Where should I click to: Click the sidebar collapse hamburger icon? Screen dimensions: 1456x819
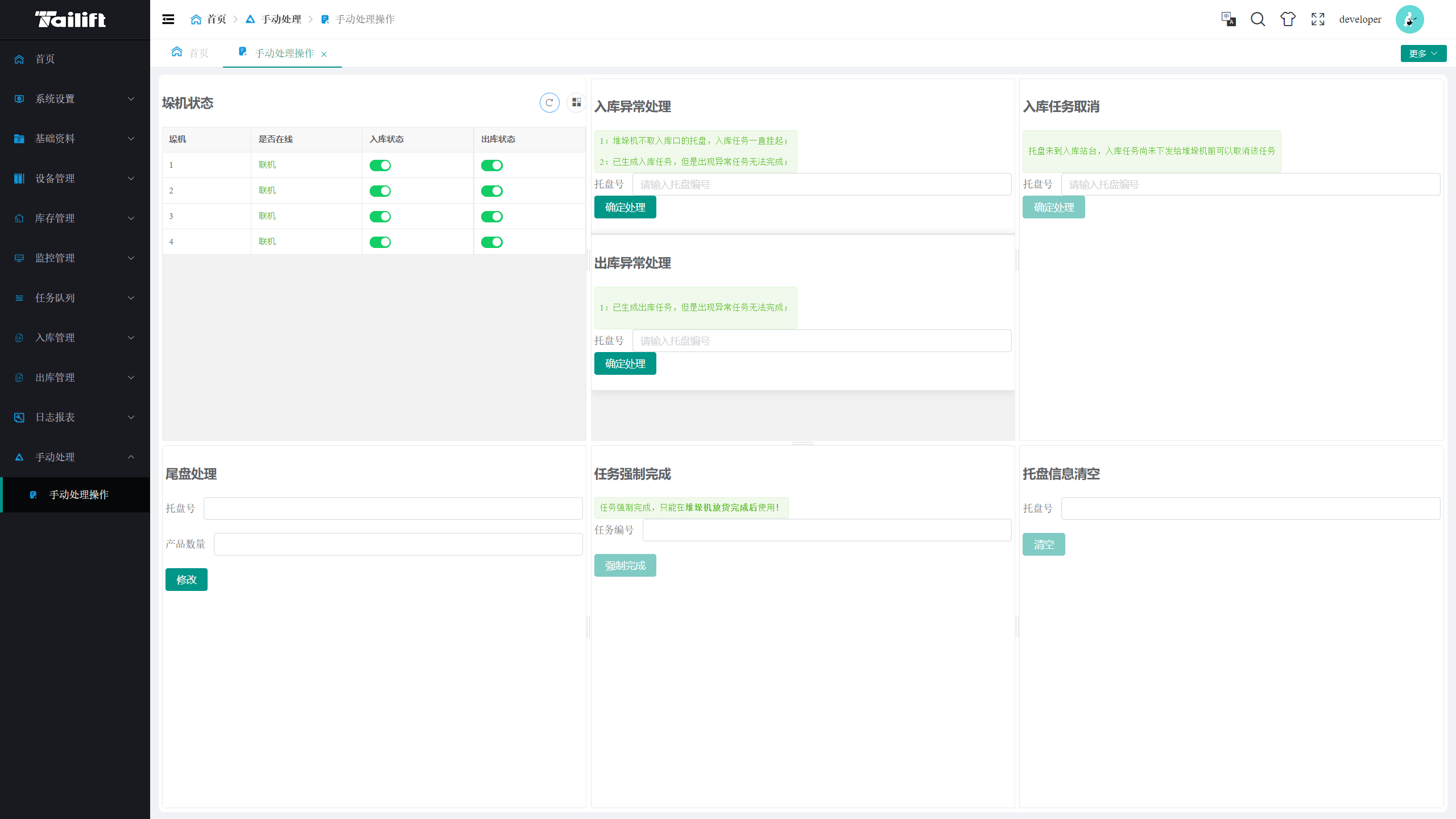point(168,19)
